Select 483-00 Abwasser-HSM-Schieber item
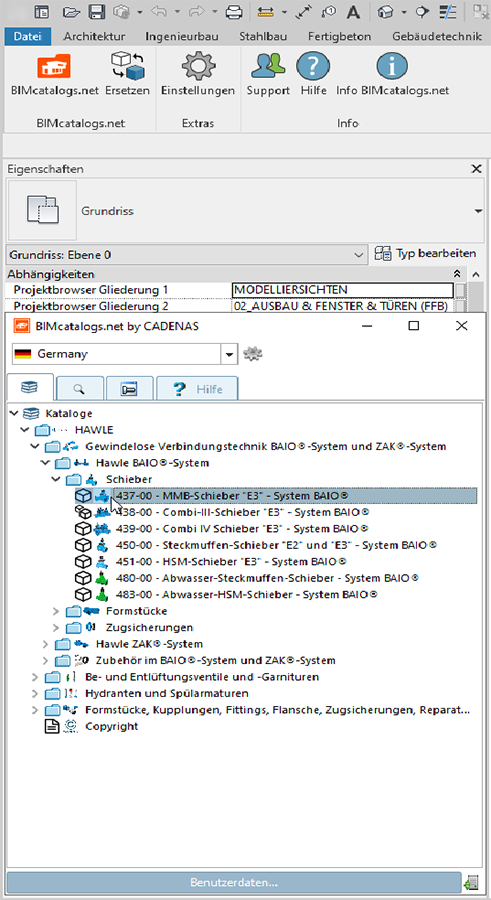Viewport: 491px width, 900px height. pyautogui.click(x=246, y=594)
